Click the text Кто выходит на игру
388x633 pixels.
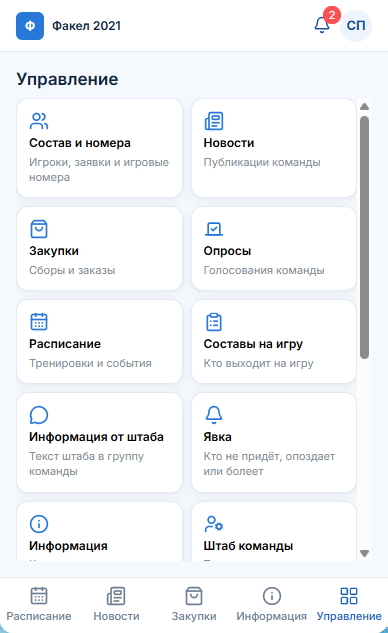258,363
